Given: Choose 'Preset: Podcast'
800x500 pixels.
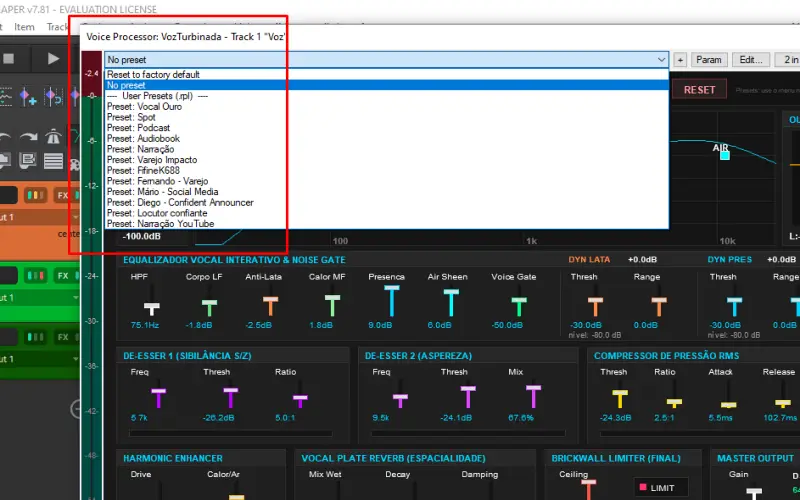Looking at the screenshot, I should click(386, 128).
